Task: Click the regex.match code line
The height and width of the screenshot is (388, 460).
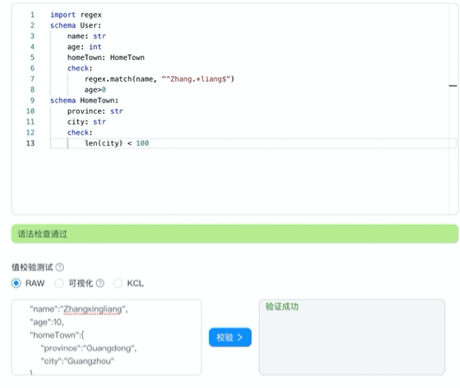Action: [x=159, y=79]
